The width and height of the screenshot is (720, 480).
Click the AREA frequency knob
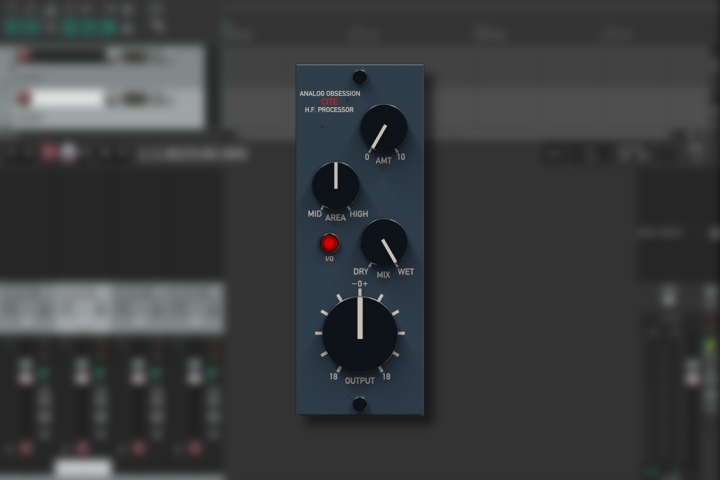(x=335, y=185)
